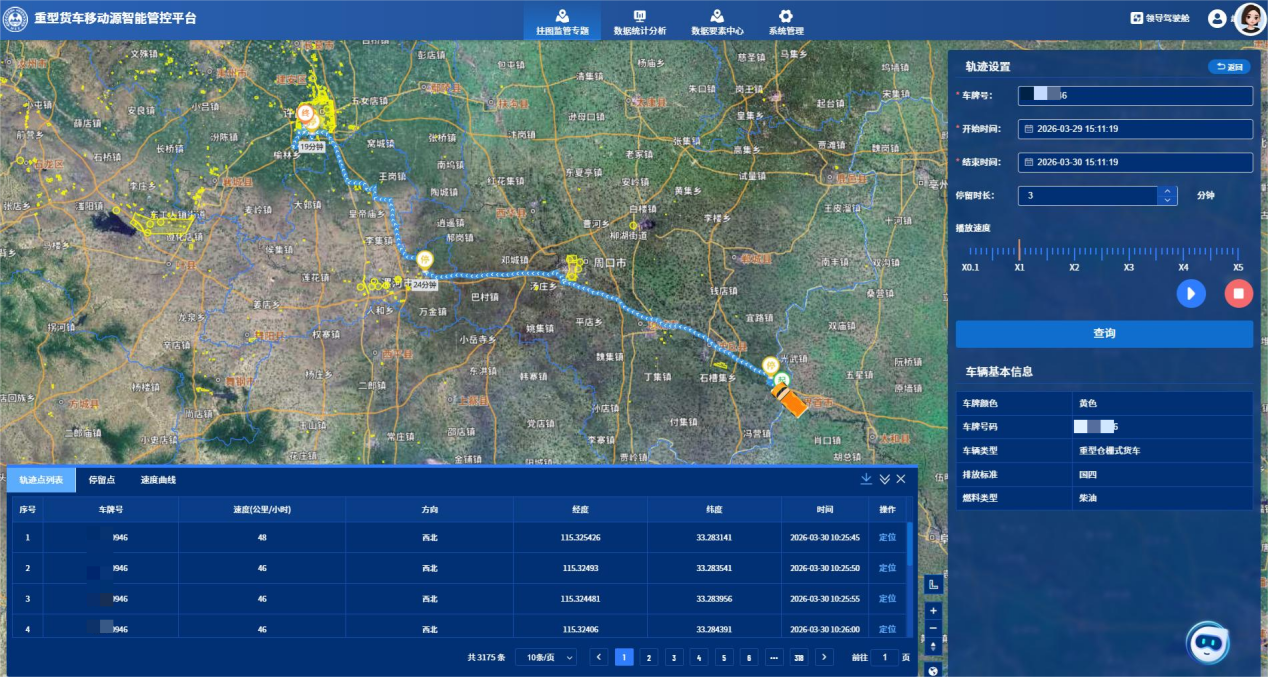Open 数据统计分析 in top navigation
This screenshot has height=677, width=1268.
(x=639, y=22)
